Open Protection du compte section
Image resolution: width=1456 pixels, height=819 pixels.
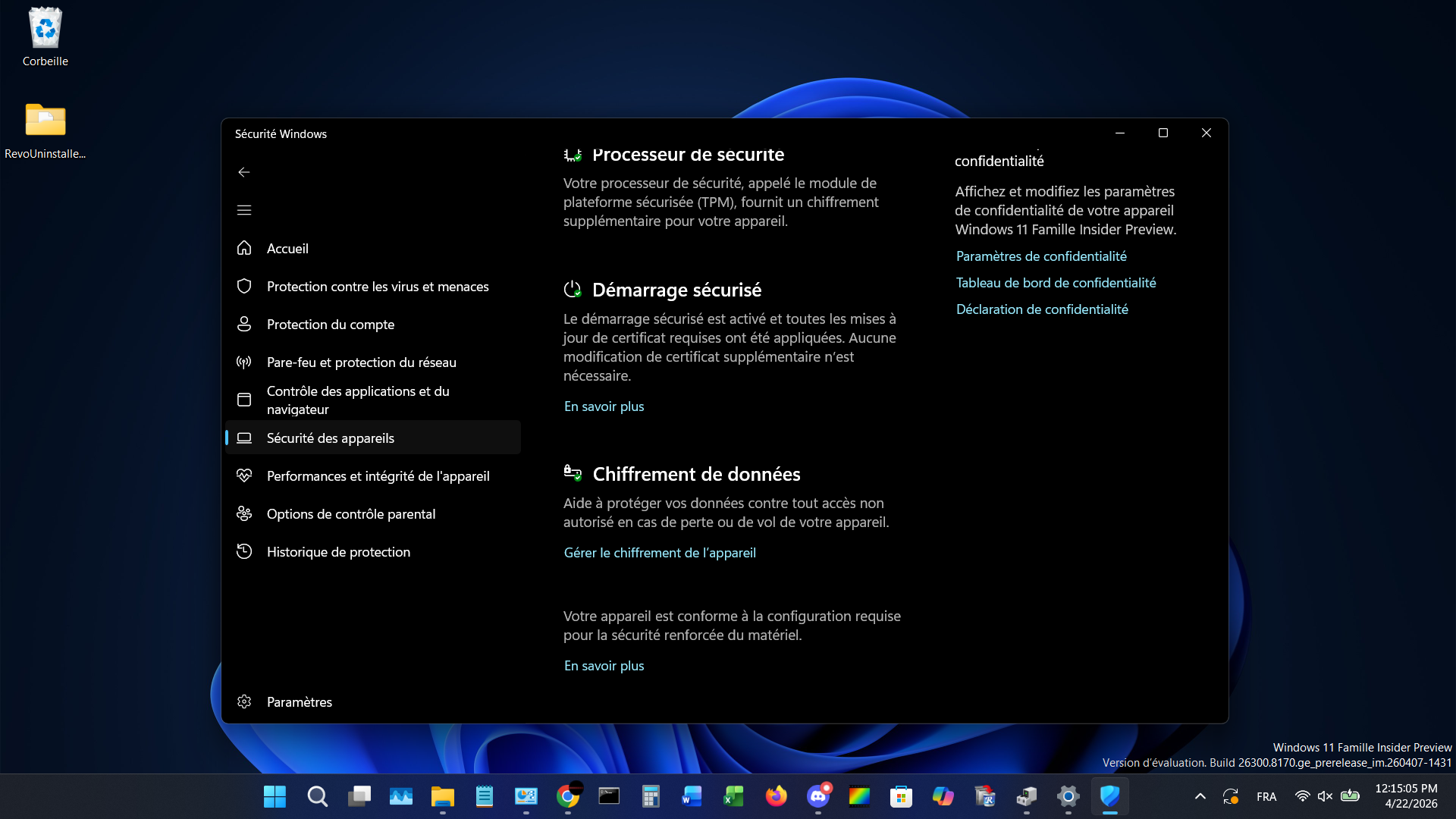[x=331, y=324]
